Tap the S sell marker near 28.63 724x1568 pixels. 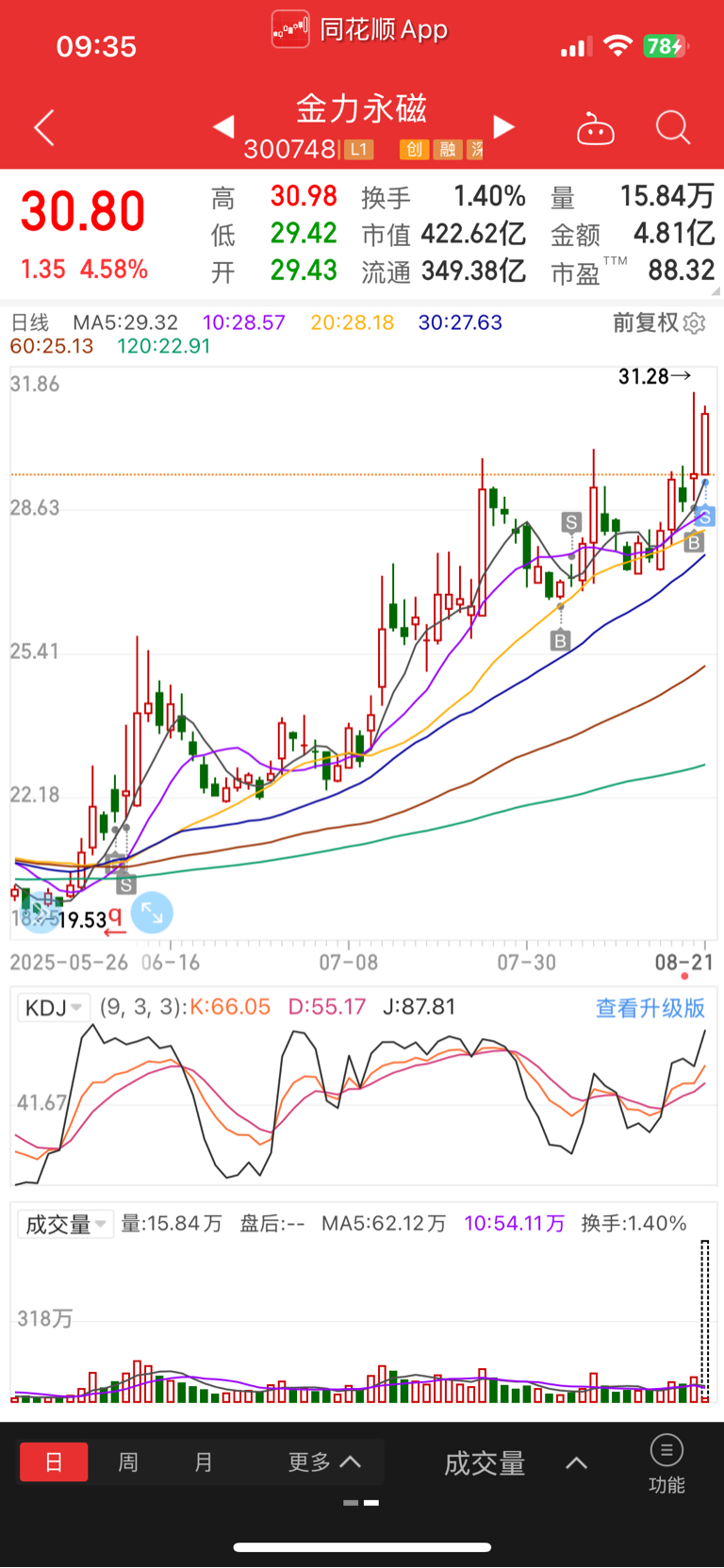point(571,522)
